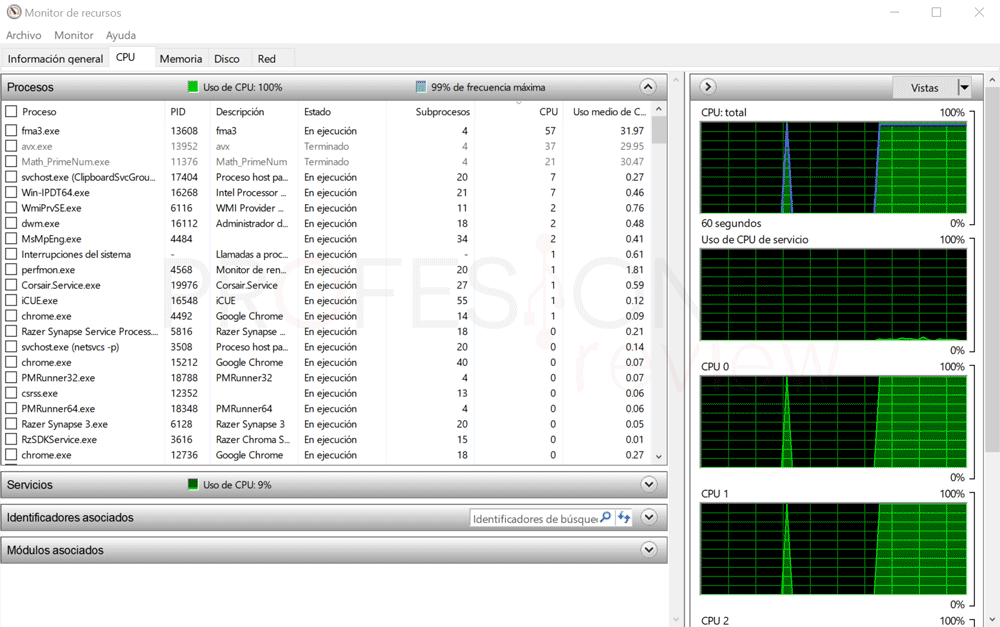Click the refresh arrows next to search box
Viewport: 1000px width, 627px height.
click(x=624, y=518)
